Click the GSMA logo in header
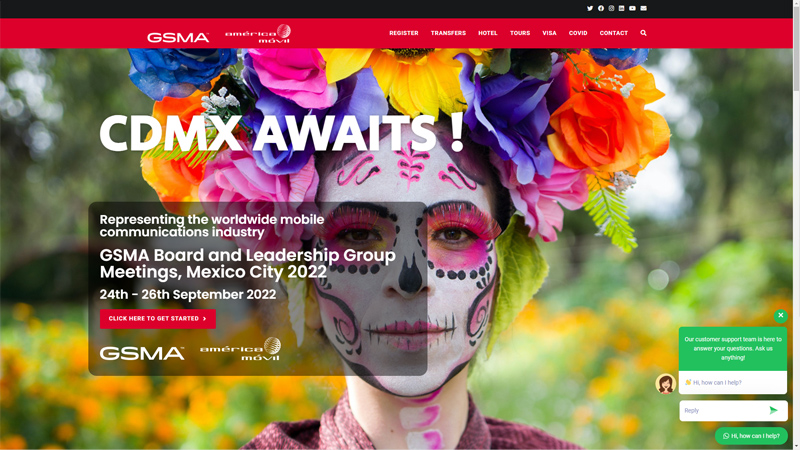800x450 pixels. pos(178,37)
